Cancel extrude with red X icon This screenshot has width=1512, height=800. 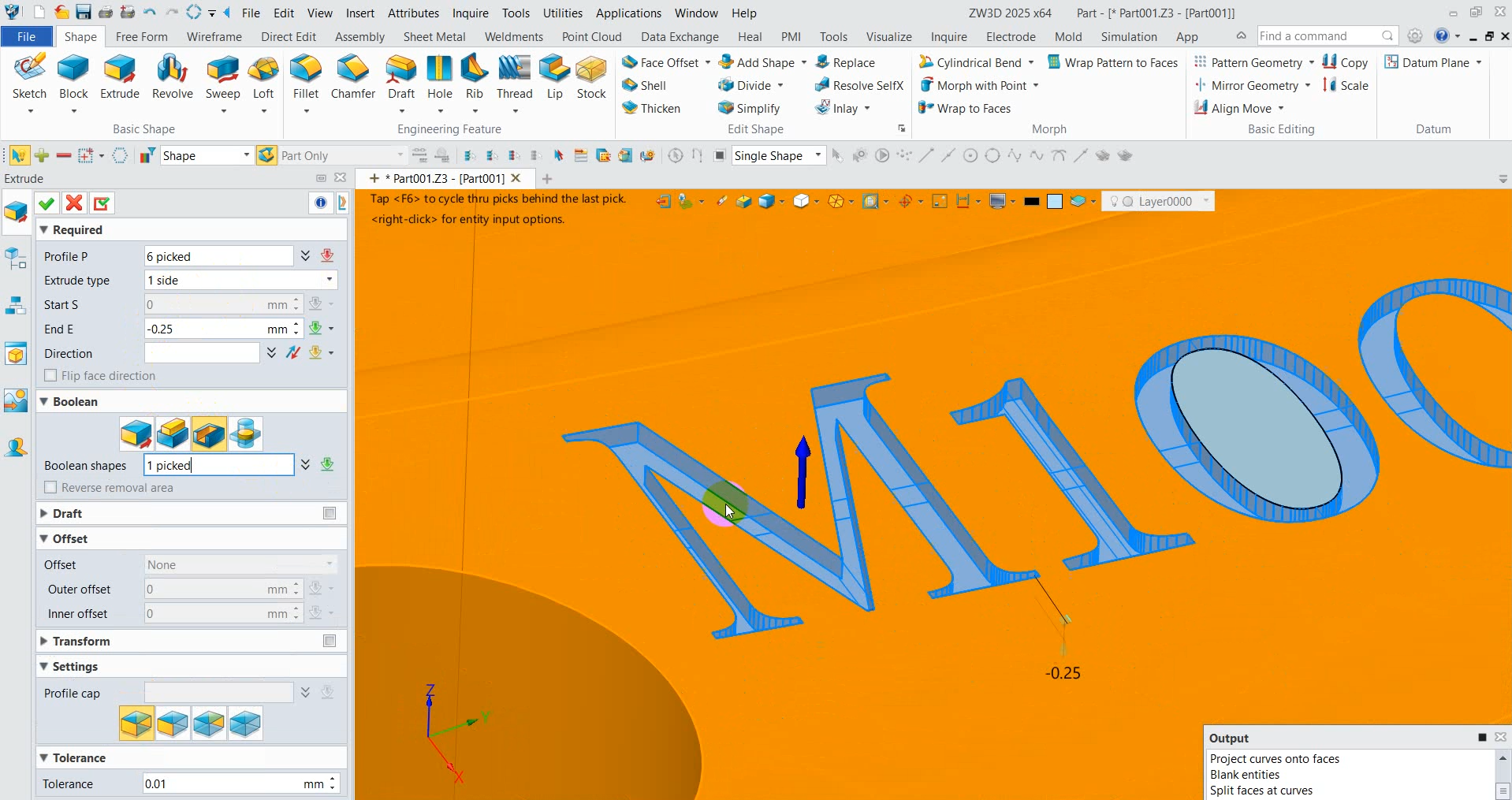(74, 203)
